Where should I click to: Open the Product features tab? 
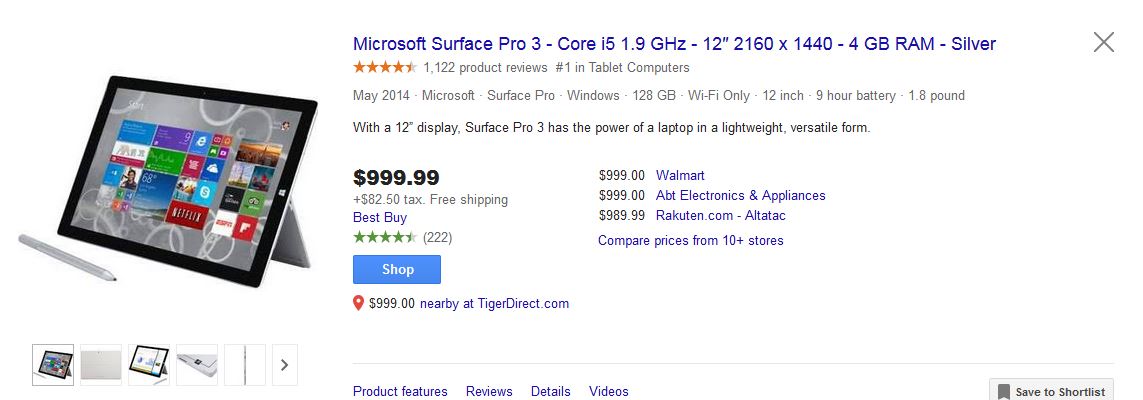point(400,391)
